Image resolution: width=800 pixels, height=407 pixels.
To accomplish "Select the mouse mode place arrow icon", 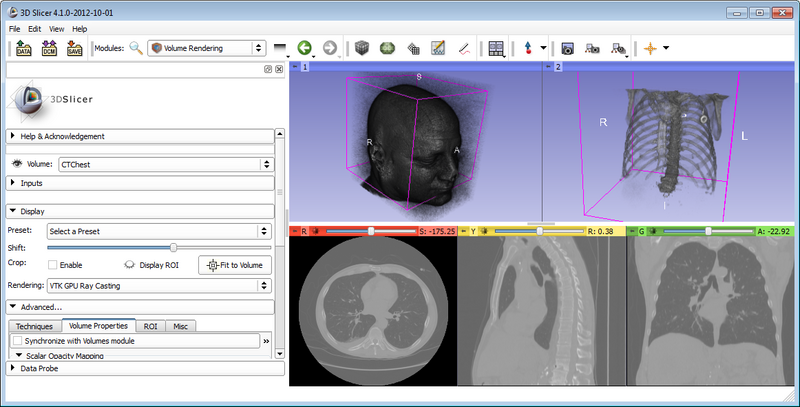I will pos(528,48).
